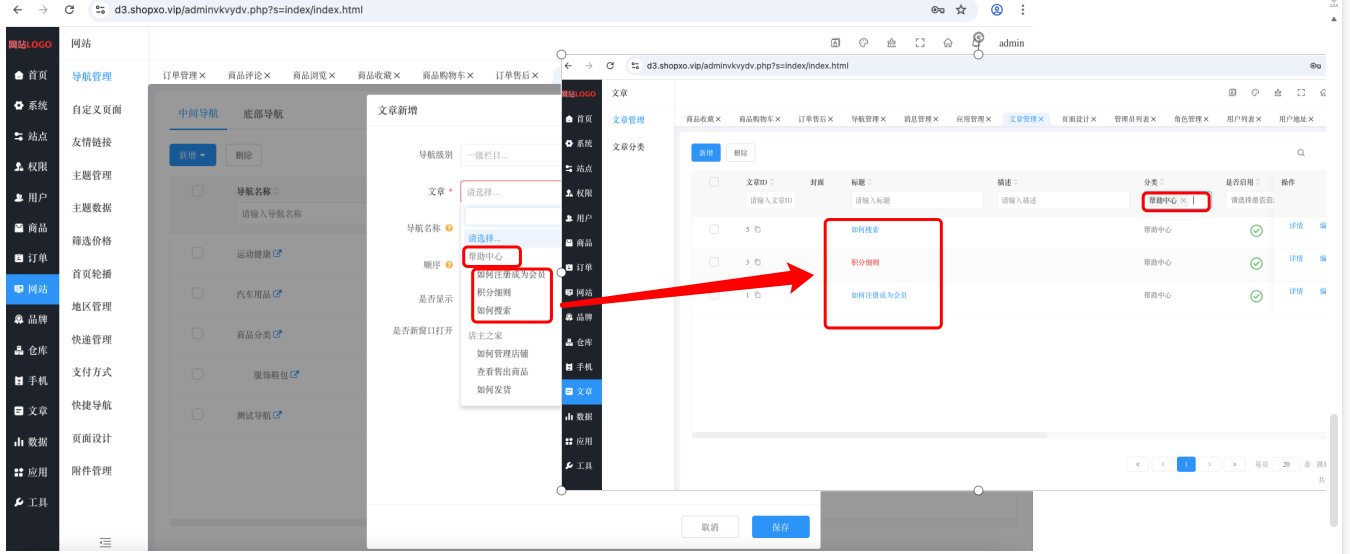
Task: Tick the checkbox in the 测试导航 row
Action: (198, 415)
